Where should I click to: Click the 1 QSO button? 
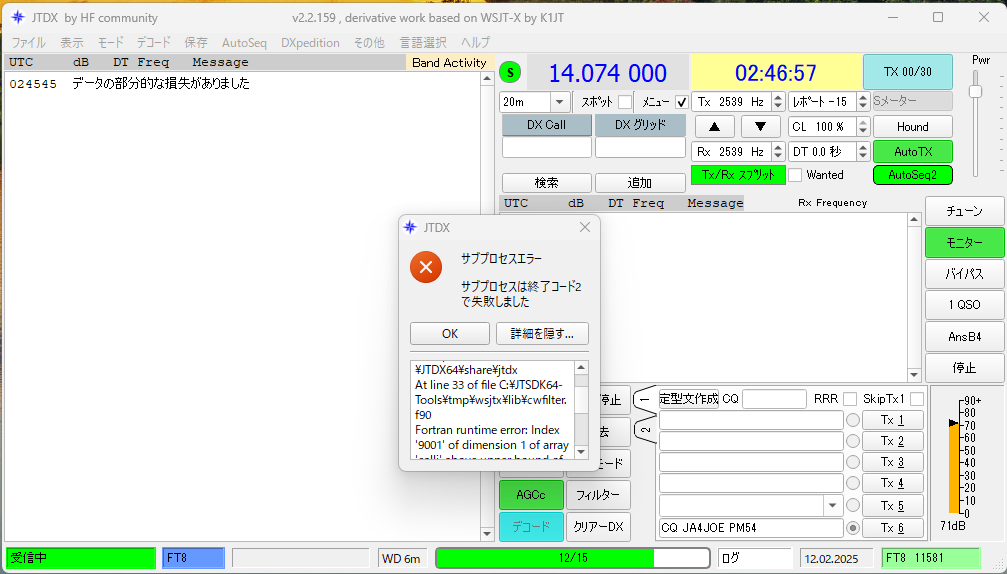964,305
